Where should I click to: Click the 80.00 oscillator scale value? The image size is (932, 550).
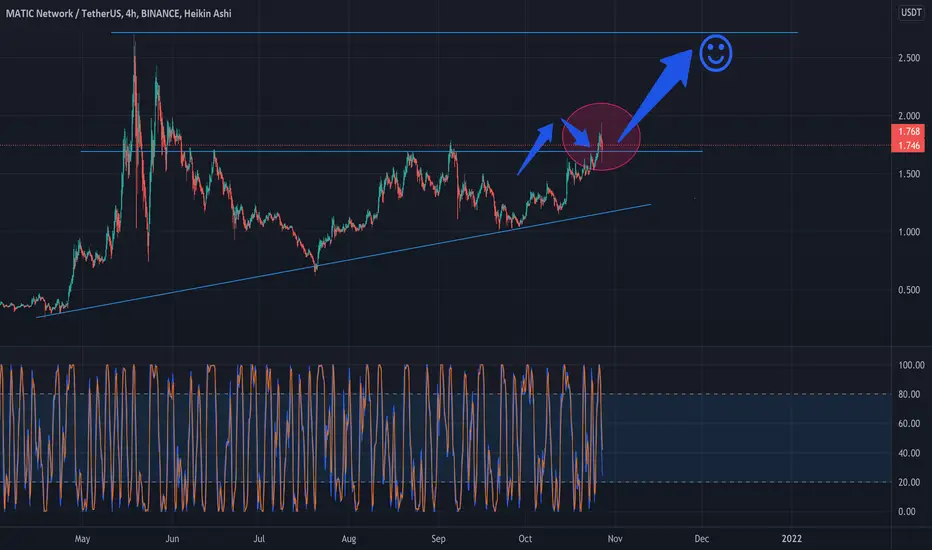(909, 394)
